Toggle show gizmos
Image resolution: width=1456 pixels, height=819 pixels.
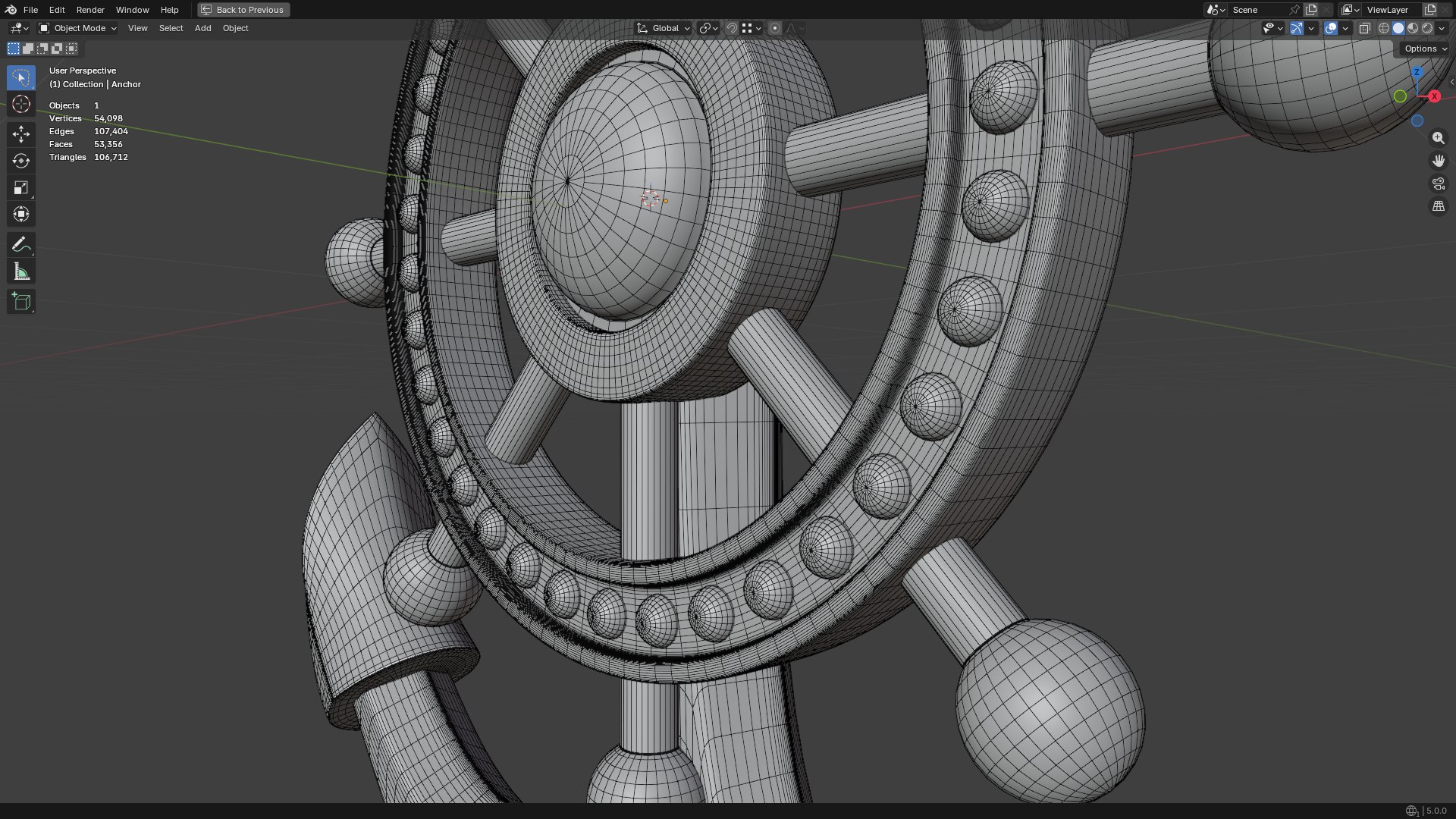coord(1297,28)
